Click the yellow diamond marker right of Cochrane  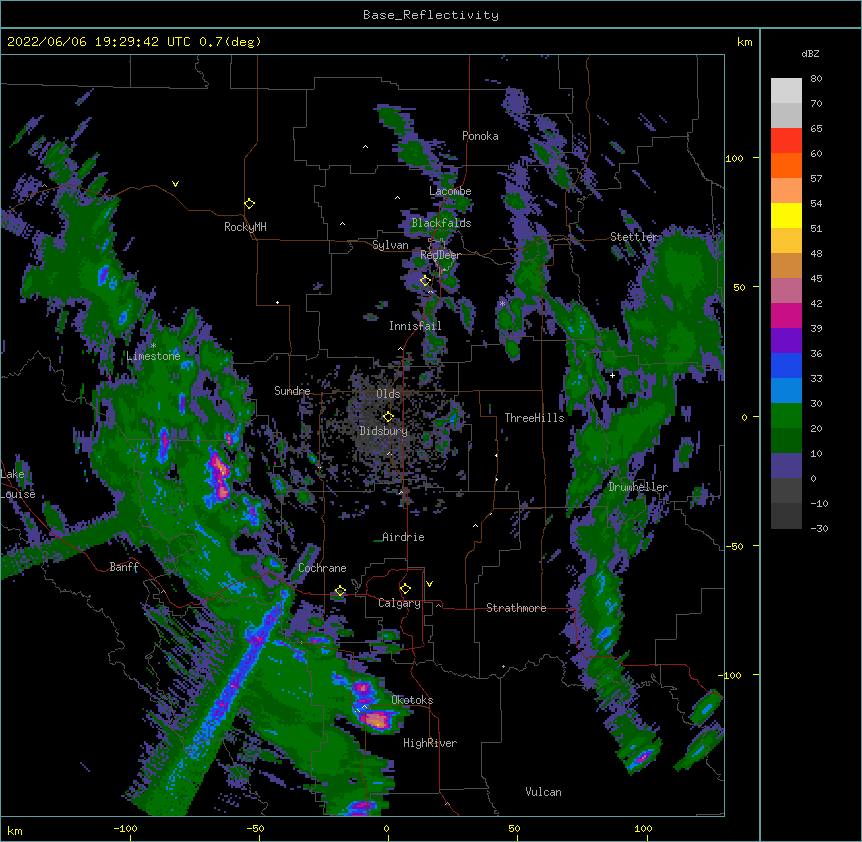point(340,591)
